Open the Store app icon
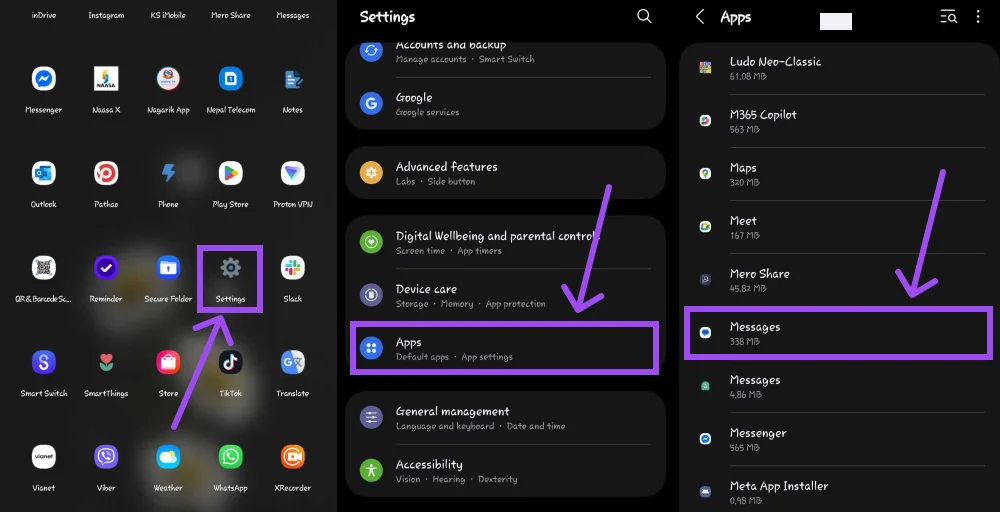The image size is (1000, 512). point(168,362)
